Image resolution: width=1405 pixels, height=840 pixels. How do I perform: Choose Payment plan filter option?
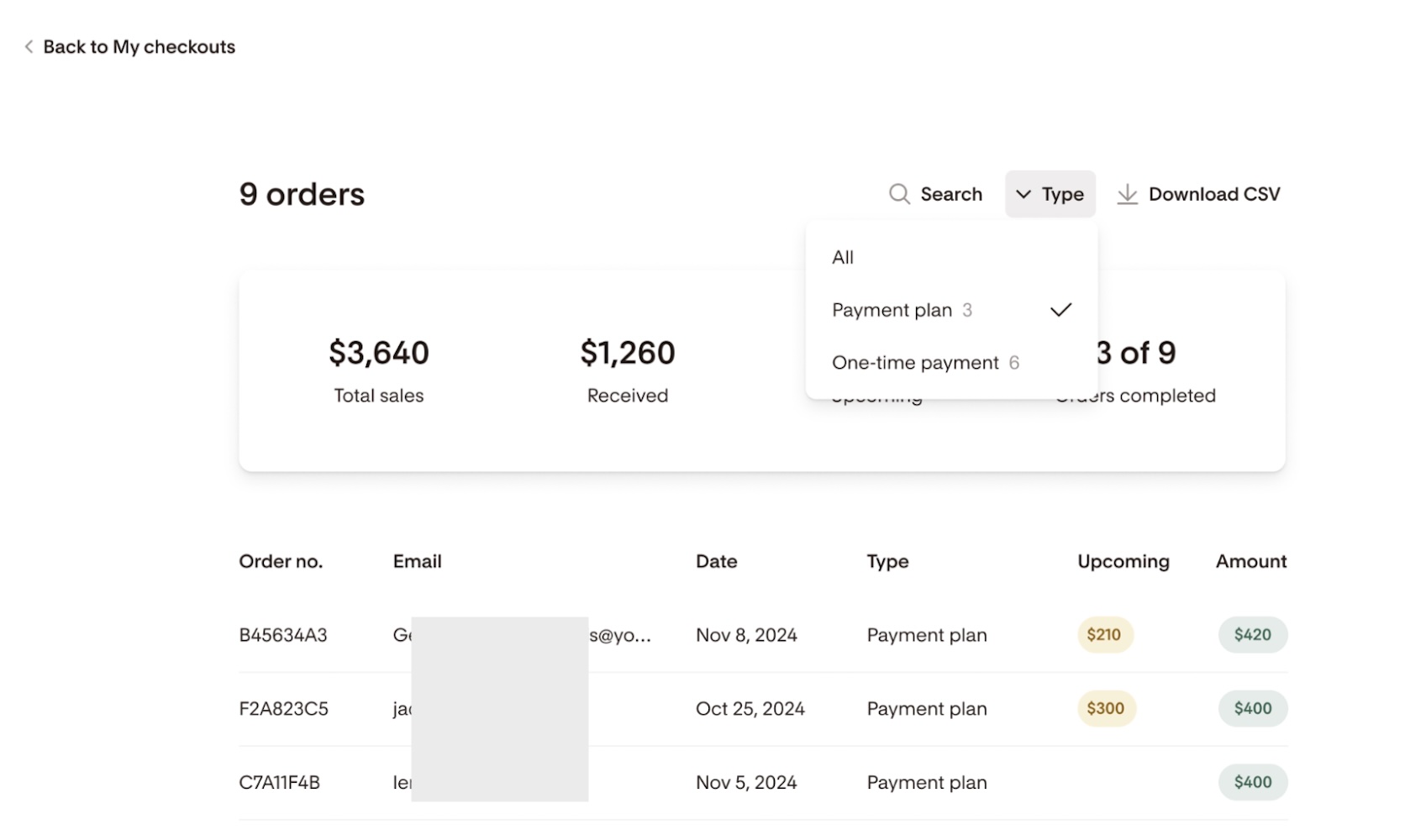pyautogui.click(x=892, y=310)
